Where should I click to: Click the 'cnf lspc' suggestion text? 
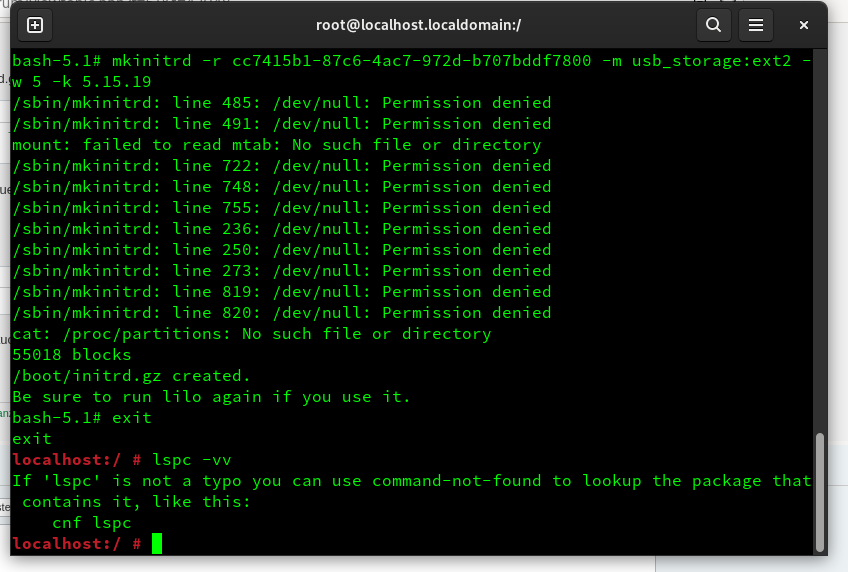[x=91, y=523]
